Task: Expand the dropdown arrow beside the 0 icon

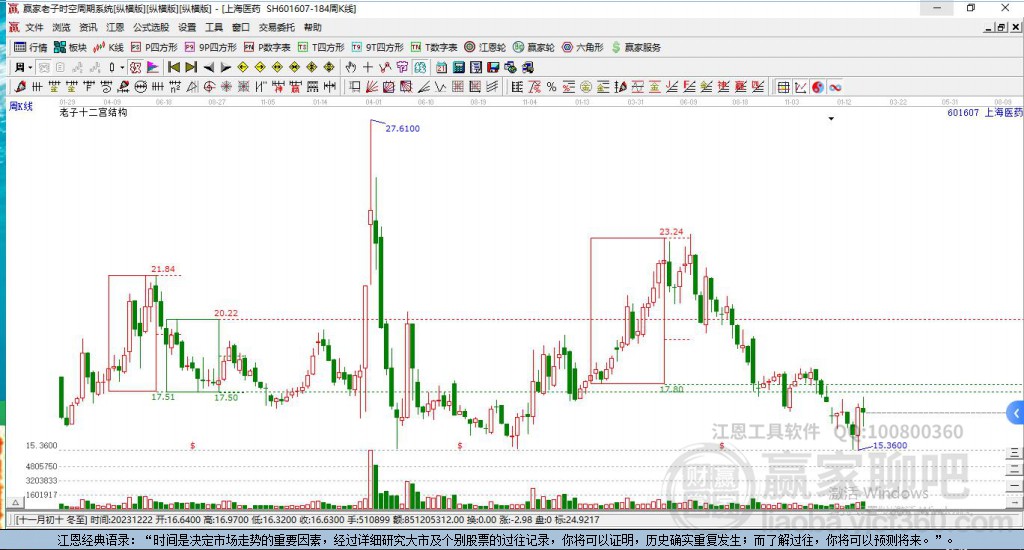Action: (x=122, y=67)
